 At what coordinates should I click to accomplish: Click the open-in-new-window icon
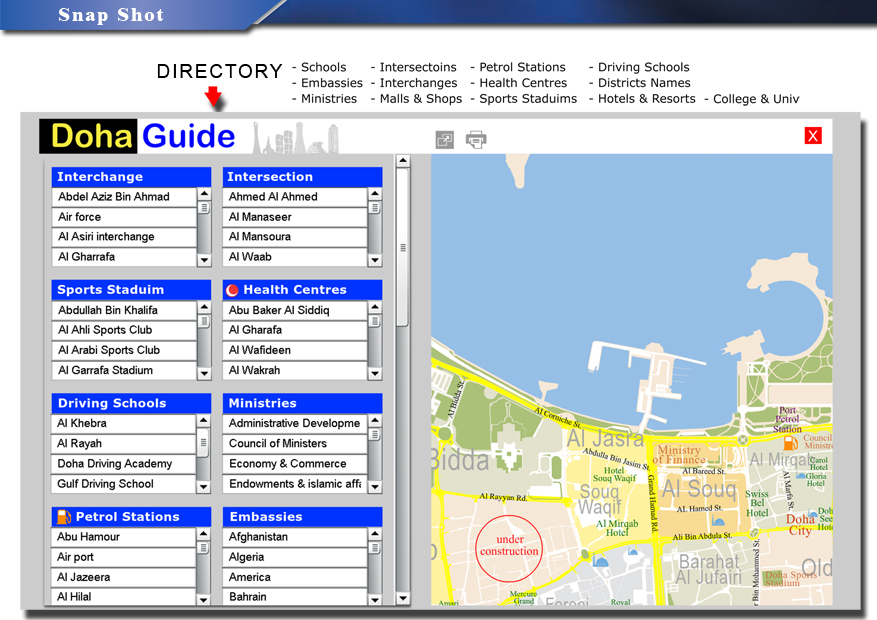(445, 139)
